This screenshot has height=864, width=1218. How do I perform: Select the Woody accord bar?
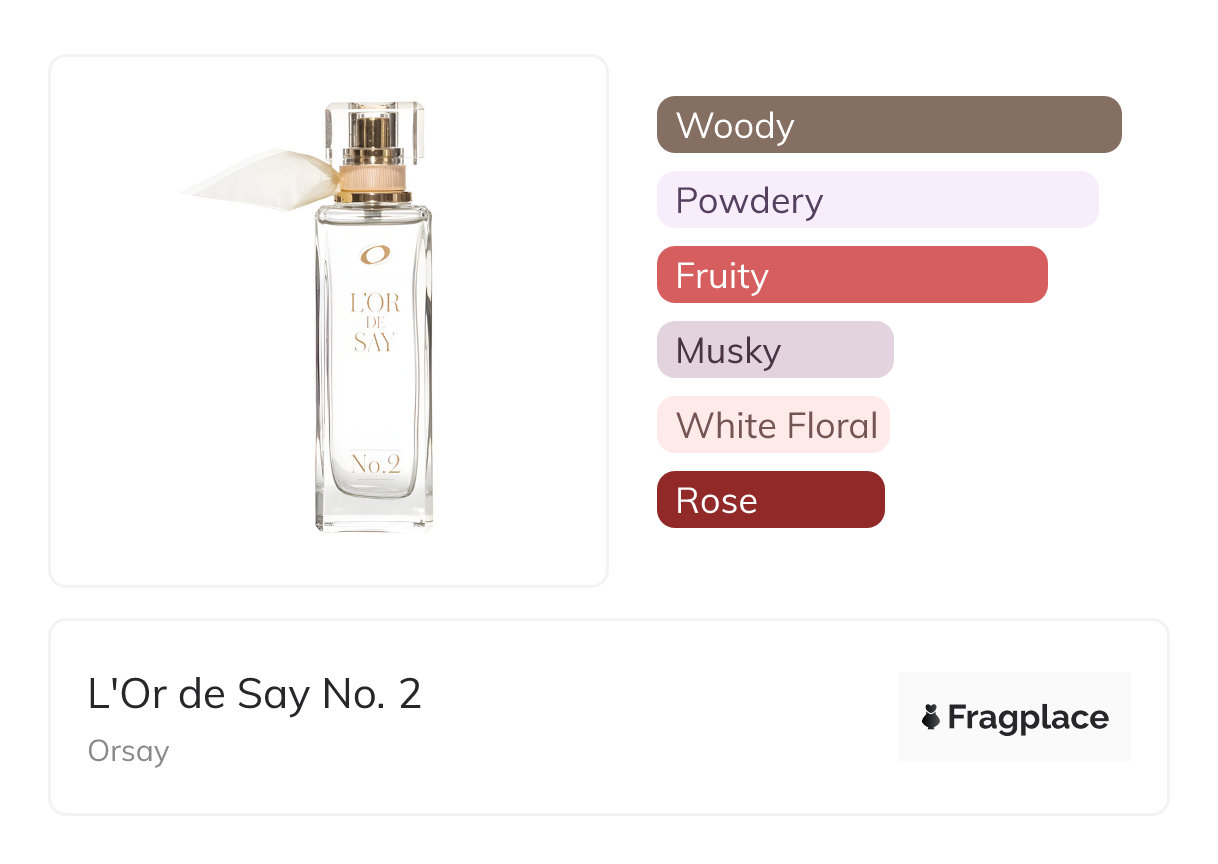[888, 125]
